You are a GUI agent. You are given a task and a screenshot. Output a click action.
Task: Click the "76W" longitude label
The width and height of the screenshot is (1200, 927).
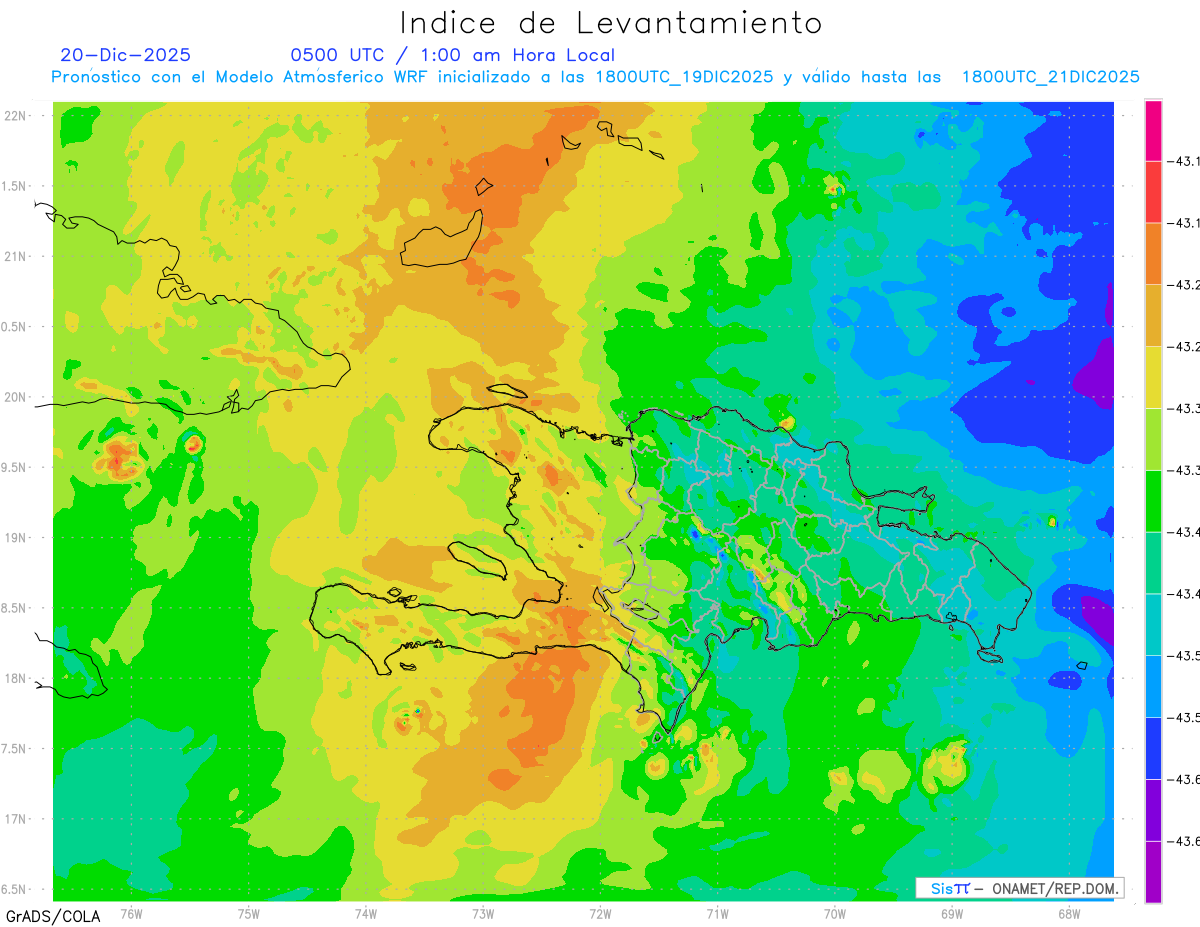coord(131,914)
